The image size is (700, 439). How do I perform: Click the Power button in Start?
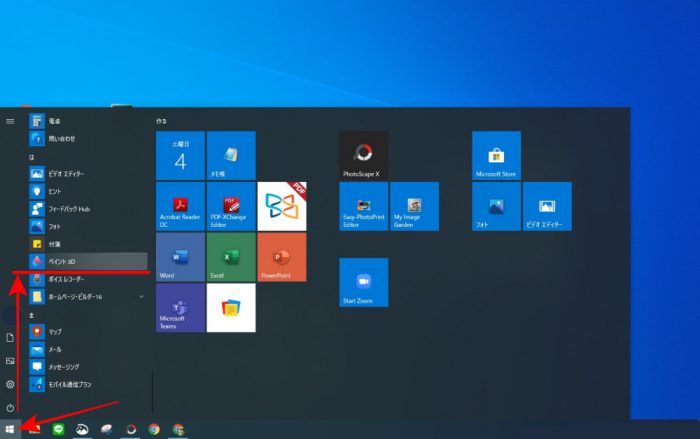(10, 408)
